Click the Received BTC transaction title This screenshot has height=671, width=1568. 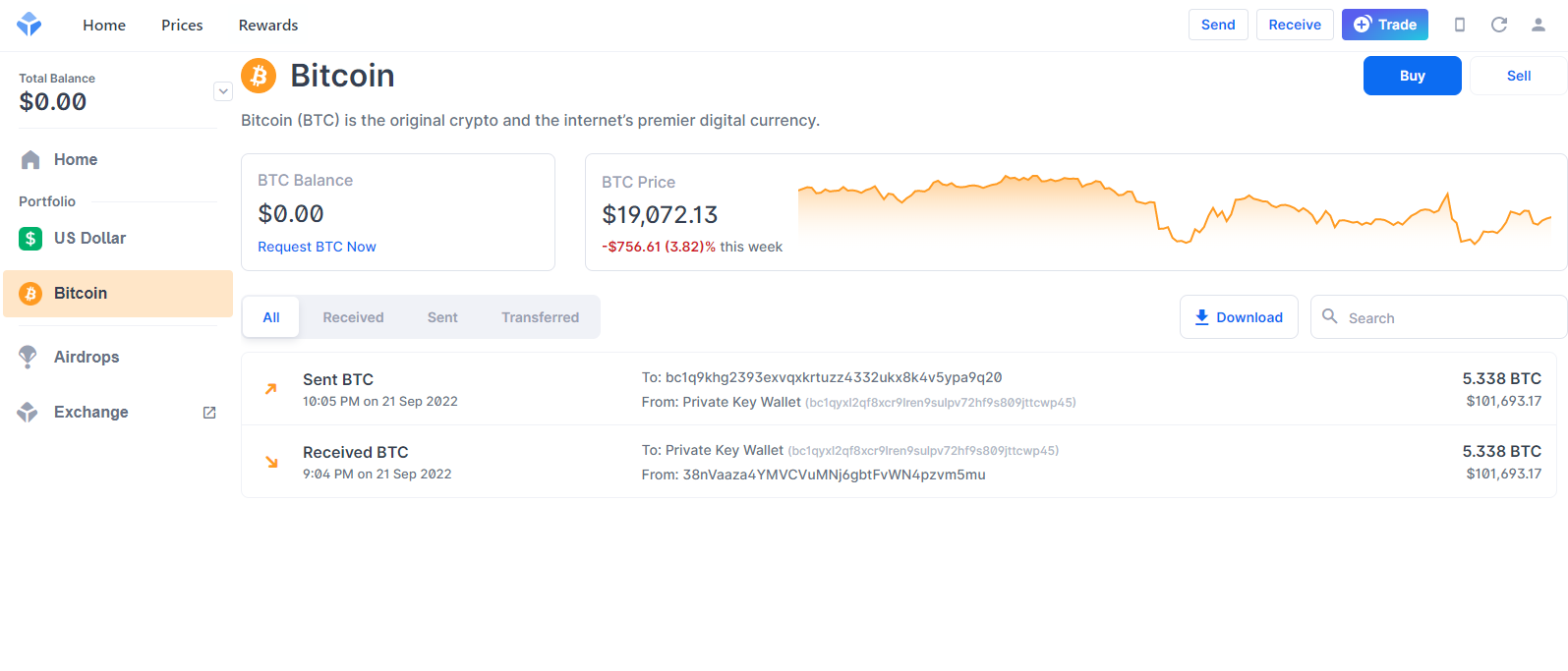356,452
